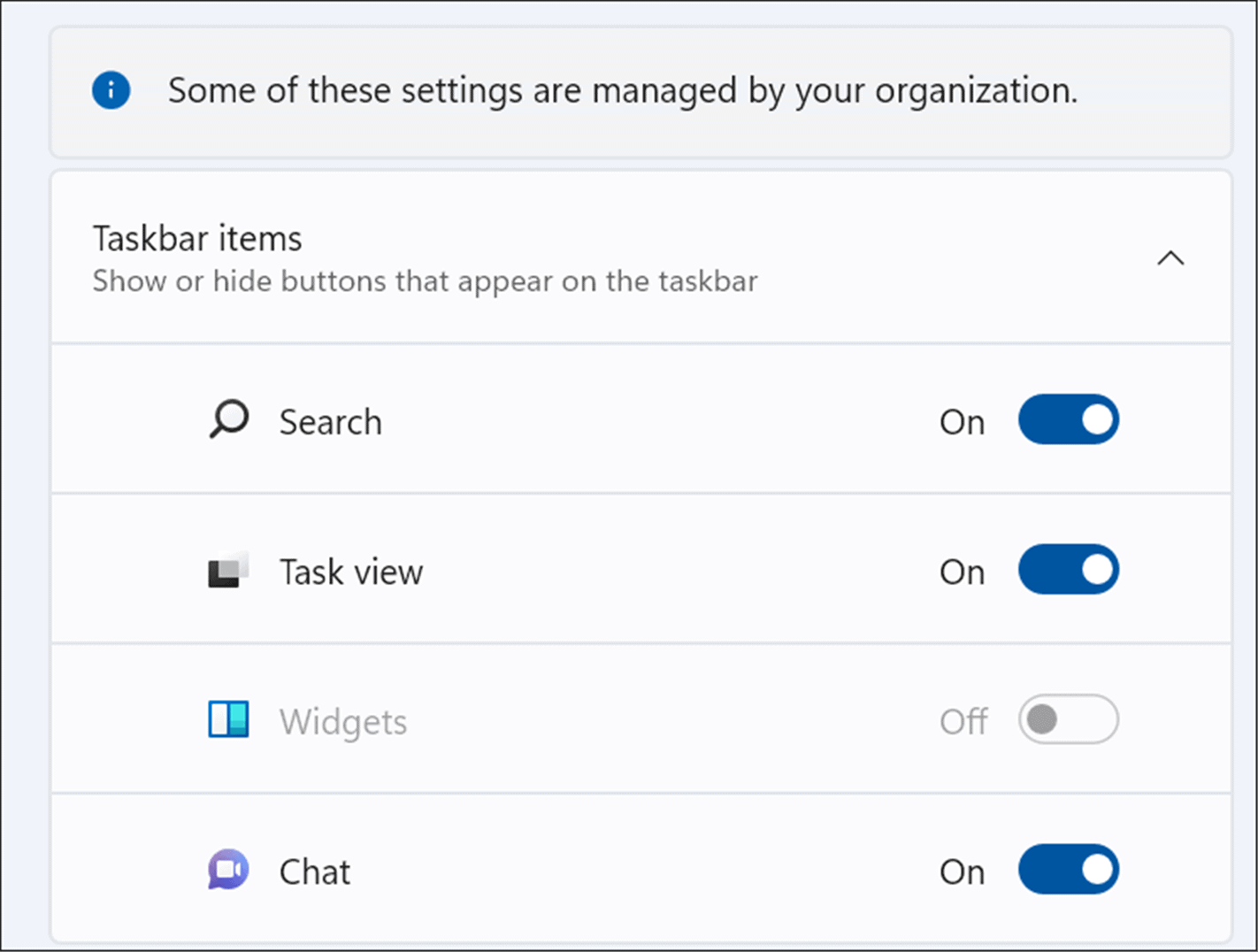Switch off the Chat toggle
Screen dimensions: 1258x952
[x=1068, y=870]
